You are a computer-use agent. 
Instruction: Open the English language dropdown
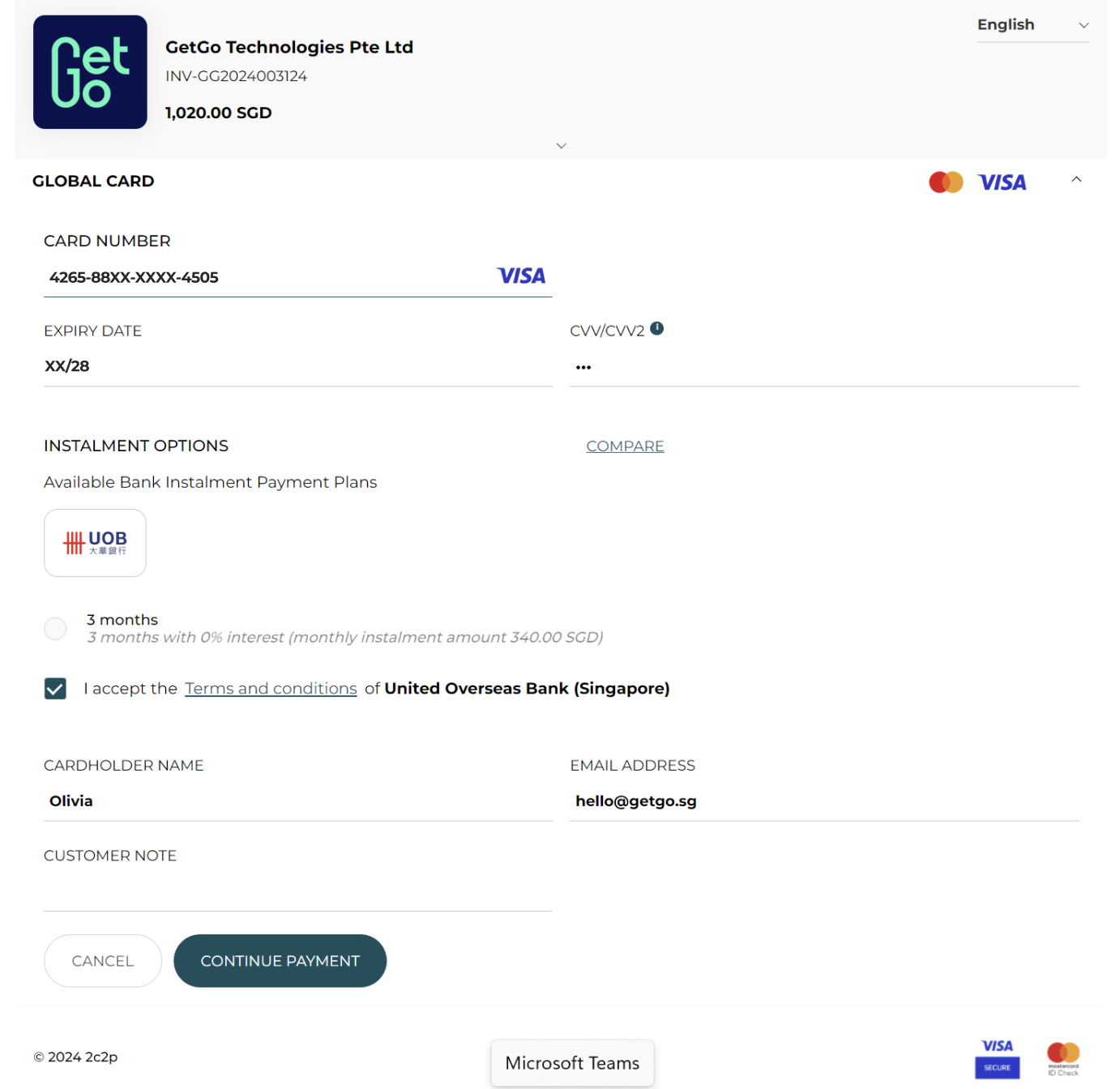click(1032, 25)
